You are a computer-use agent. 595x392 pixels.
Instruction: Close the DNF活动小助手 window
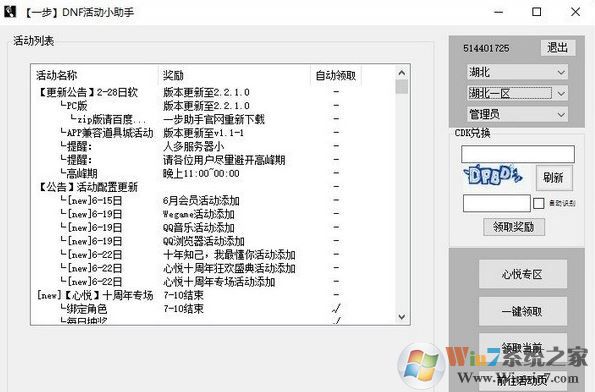point(576,12)
